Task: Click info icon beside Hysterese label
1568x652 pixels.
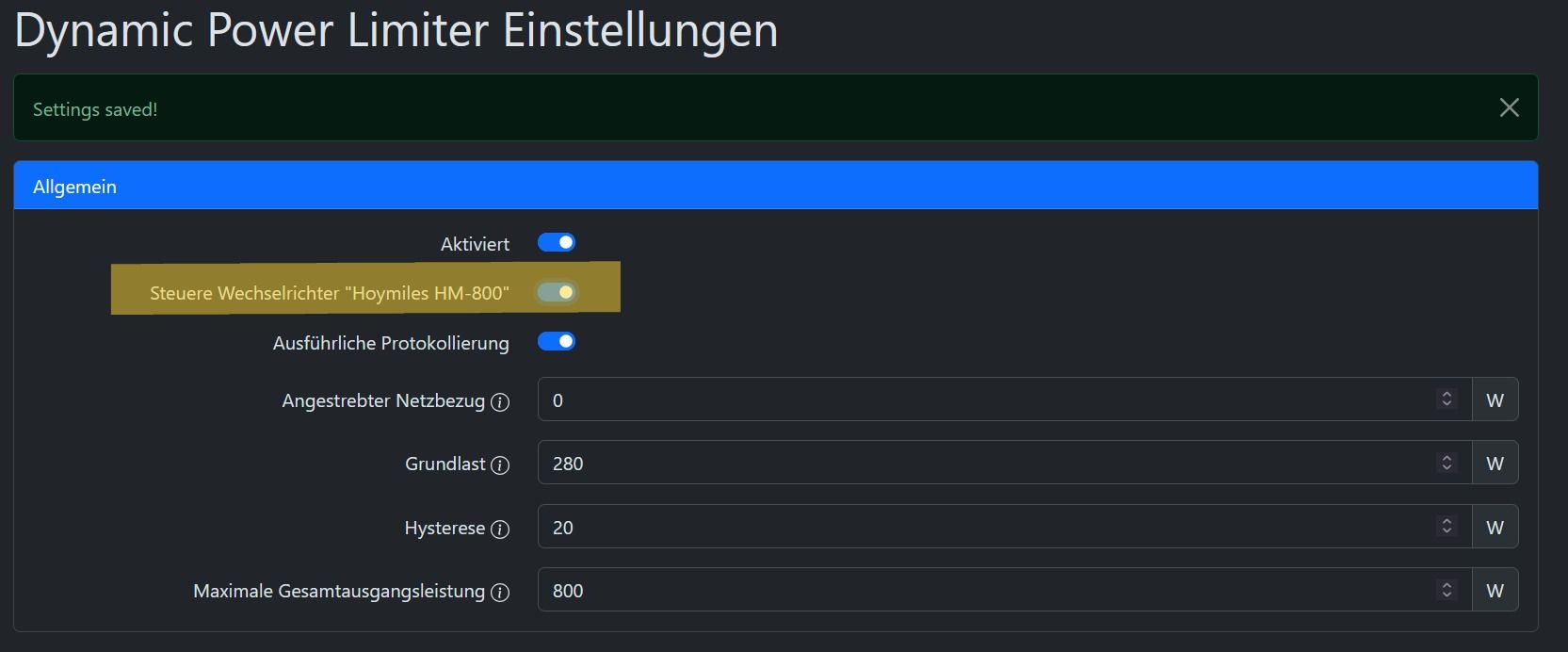Action: click(500, 530)
